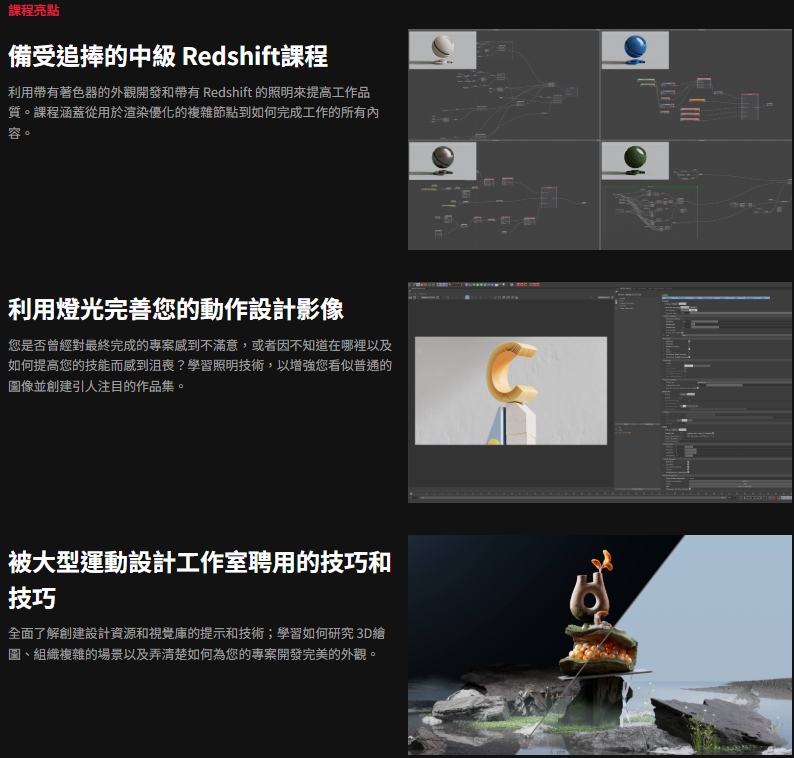Click the paragraph starting 利用帶有著色器的外觀開發
The width and height of the screenshot is (794, 758).
tap(193, 112)
